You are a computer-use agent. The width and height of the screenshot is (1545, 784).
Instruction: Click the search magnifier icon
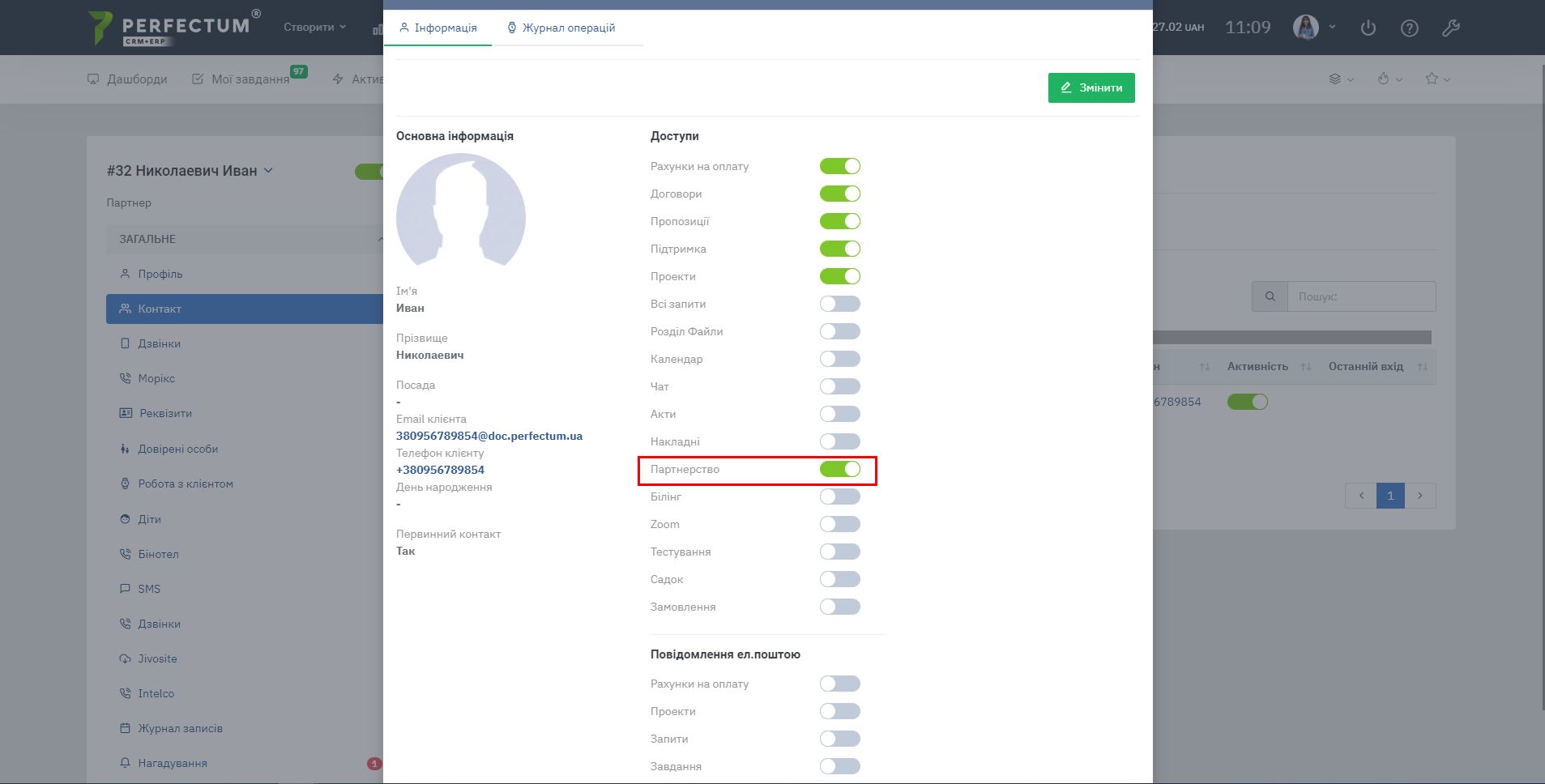(x=1270, y=296)
